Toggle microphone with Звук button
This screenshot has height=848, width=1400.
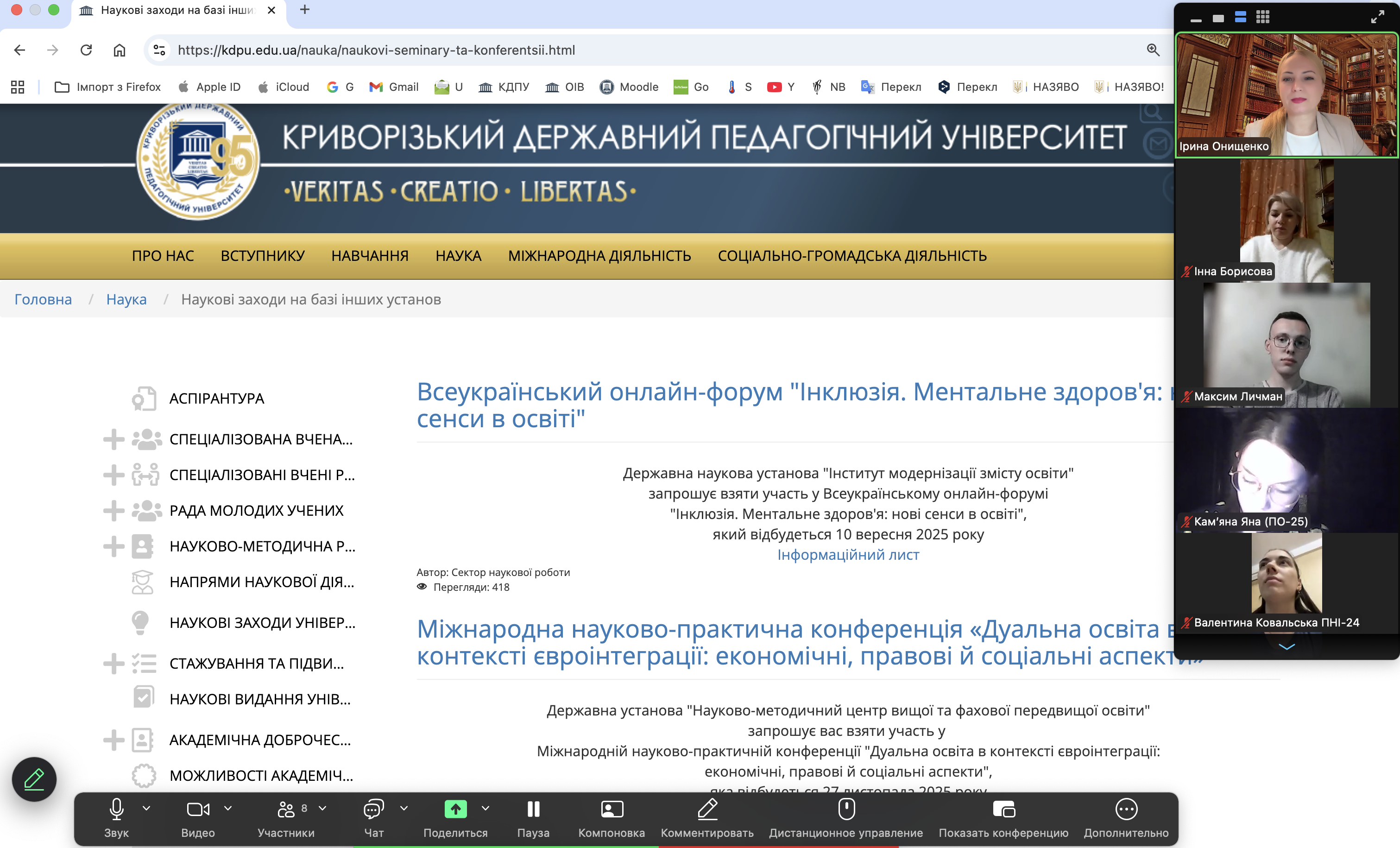click(x=116, y=809)
